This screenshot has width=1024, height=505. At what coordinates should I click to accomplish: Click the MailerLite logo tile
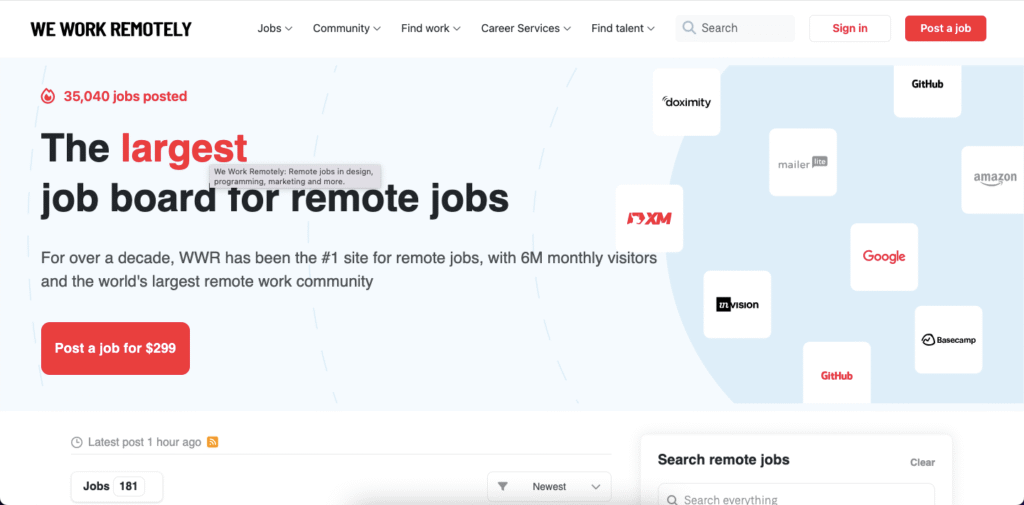[x=803, y=162]
